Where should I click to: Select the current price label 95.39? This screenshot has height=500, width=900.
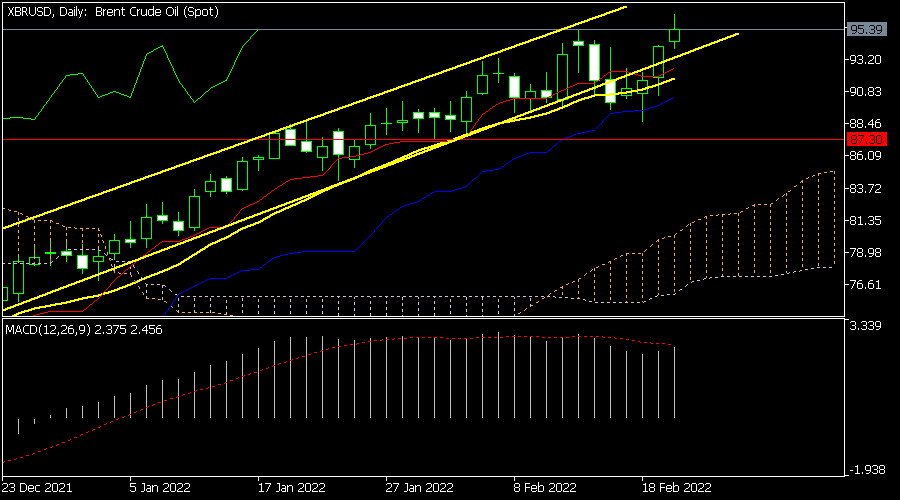click(867, 29)
